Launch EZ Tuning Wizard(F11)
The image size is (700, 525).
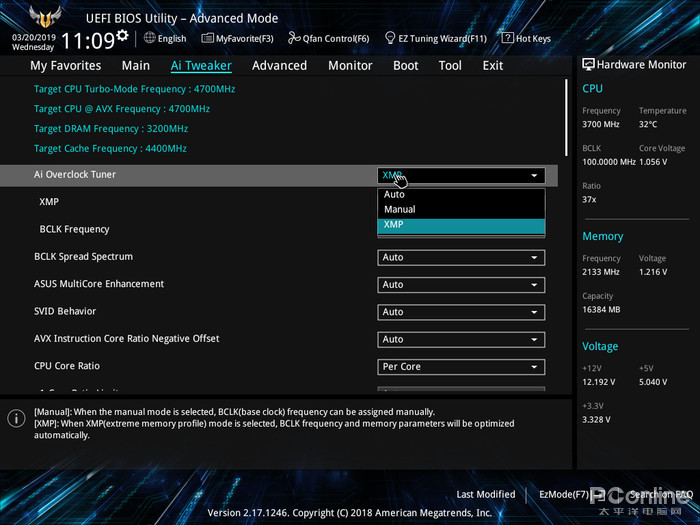(436, 38)
